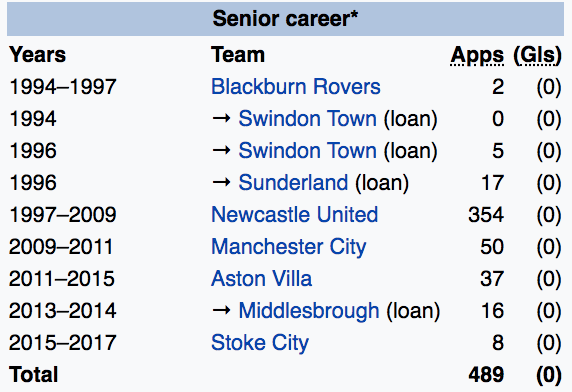
Task: Open the Manchester City link
Action: [289, 247]
